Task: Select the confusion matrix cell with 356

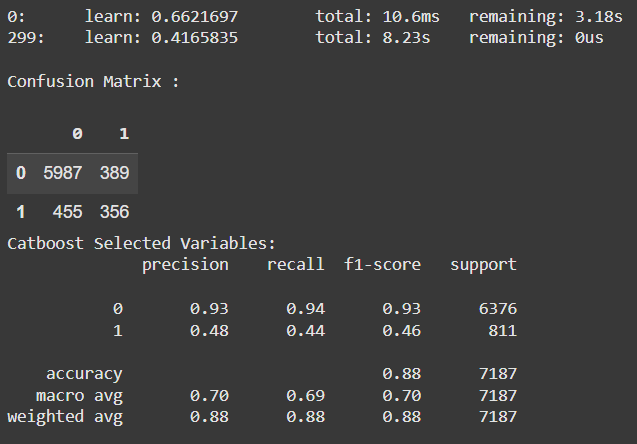Action: tap(114, 212)
